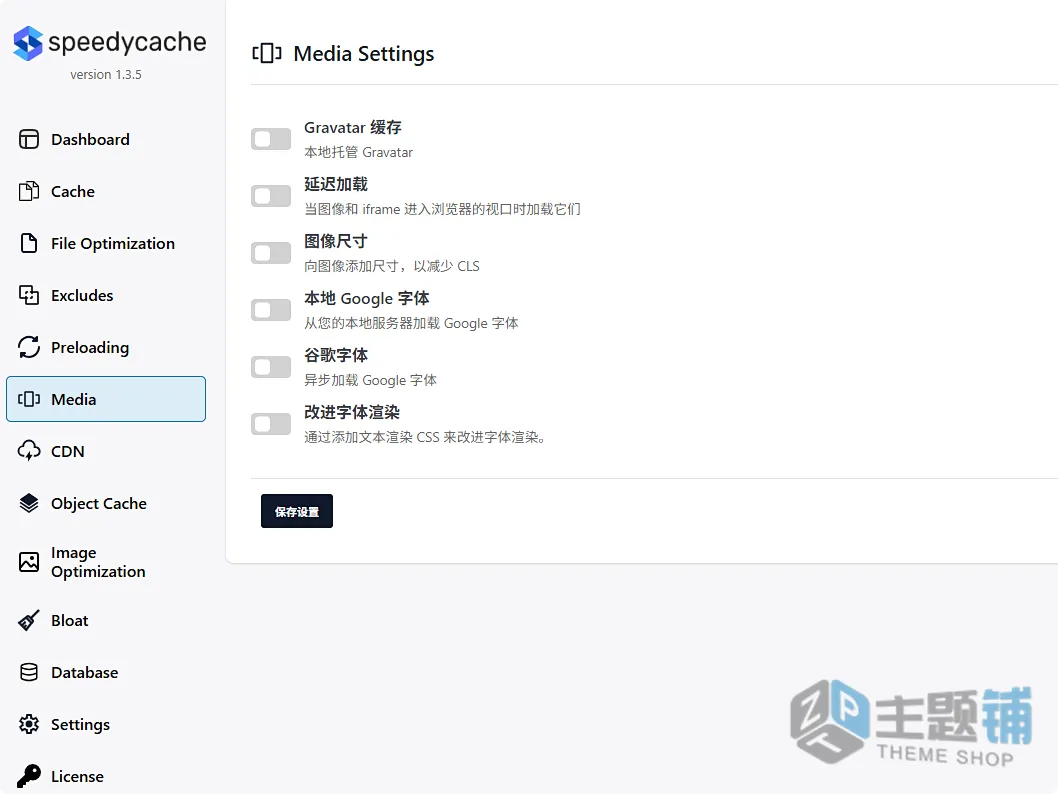
Task: Click the CDN cloud icon
Action: [x=29, y=451]
